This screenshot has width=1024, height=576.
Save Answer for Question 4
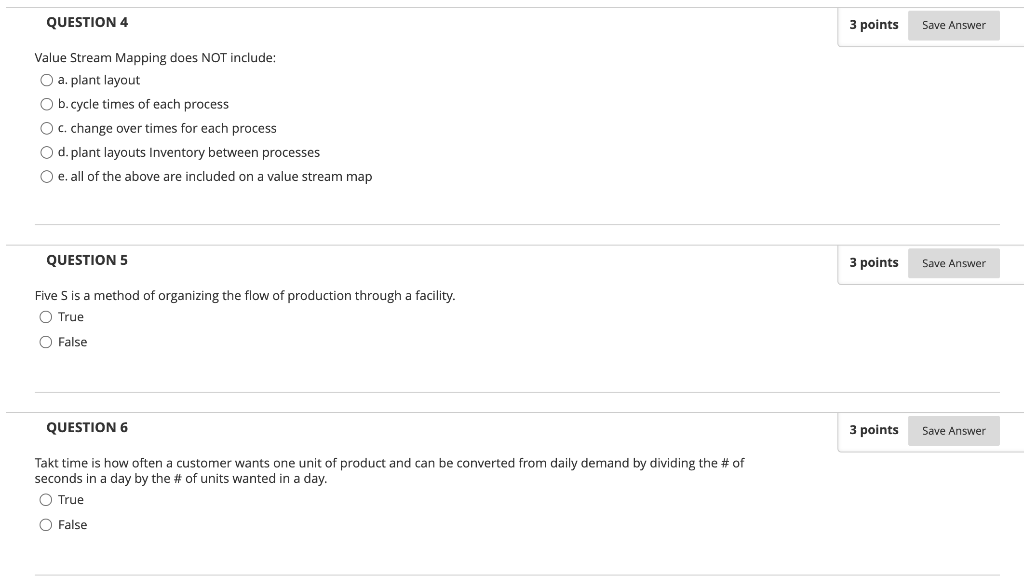(x=953, y=25)
